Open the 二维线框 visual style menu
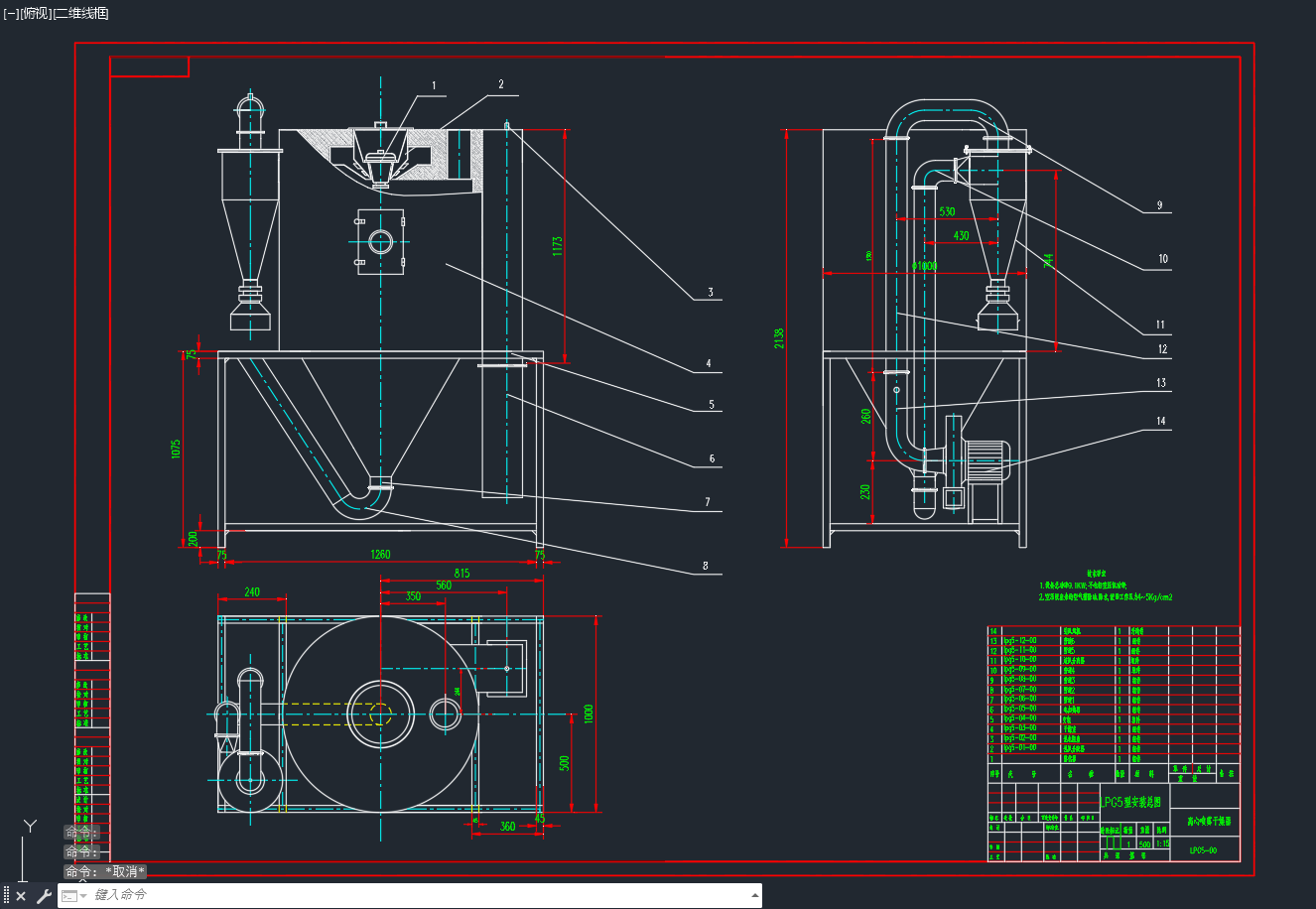Image resolution: width=1316 pixels, height=909 pixels. click(81, 13)
